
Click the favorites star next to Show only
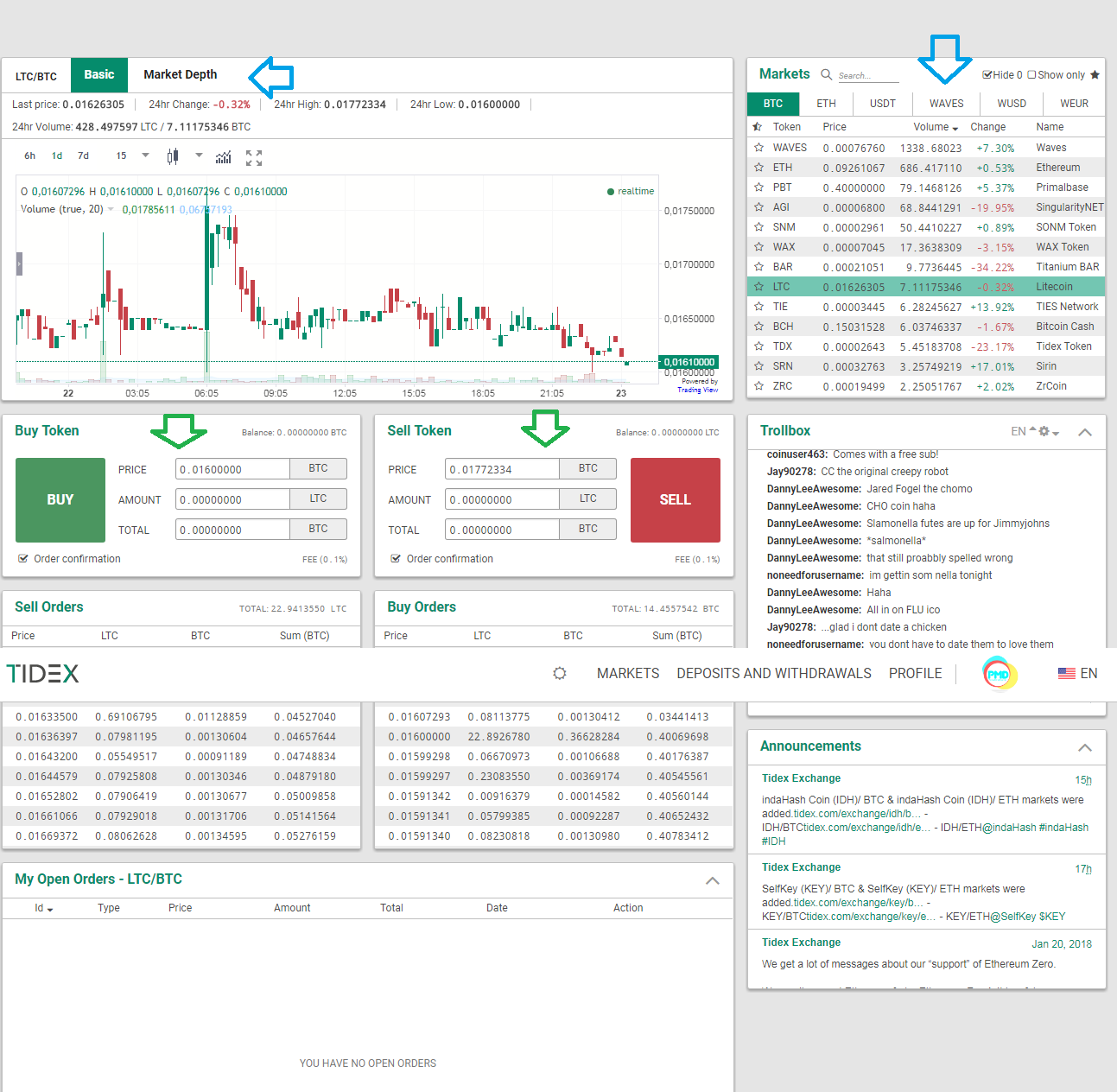1095,74
